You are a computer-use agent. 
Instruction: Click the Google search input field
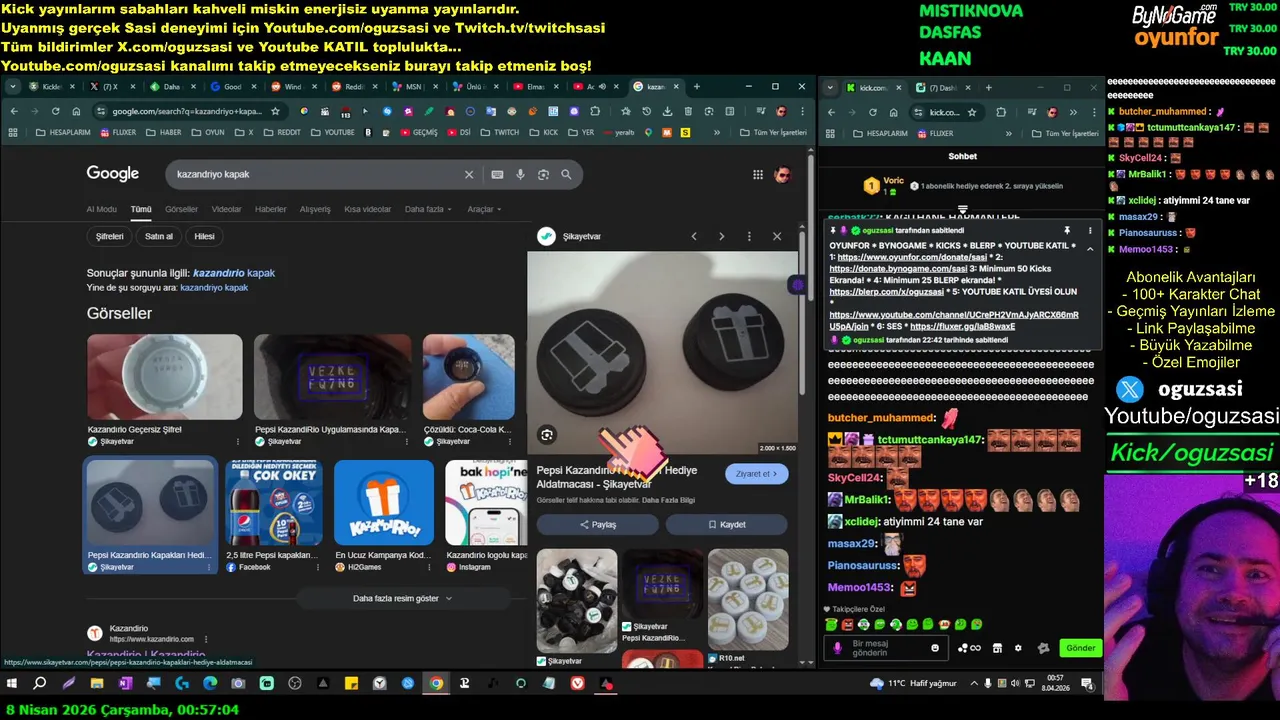(x=317, y=174)
